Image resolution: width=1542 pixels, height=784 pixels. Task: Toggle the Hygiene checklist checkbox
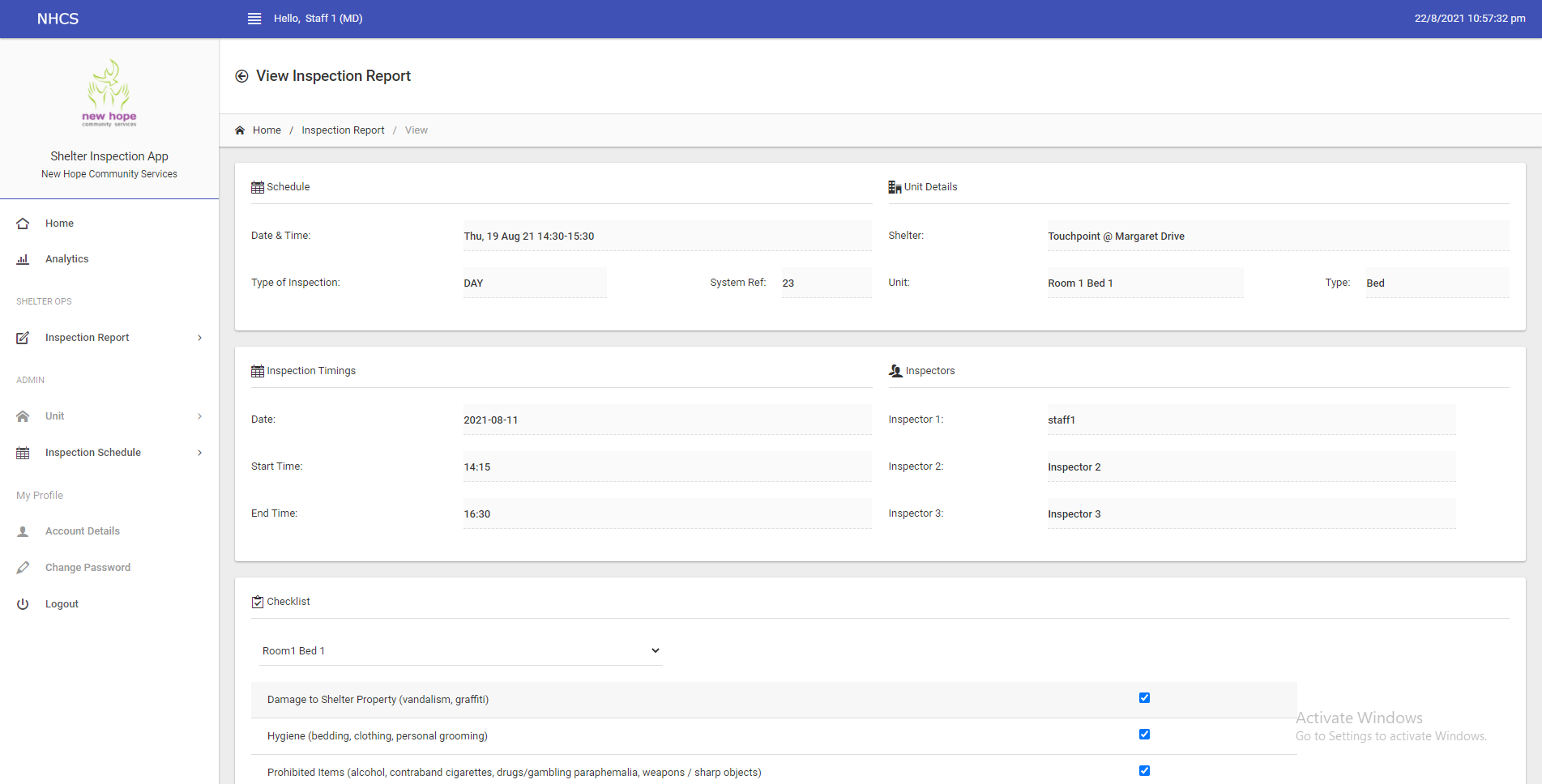pyautogui.click(x=1144, y=735)
